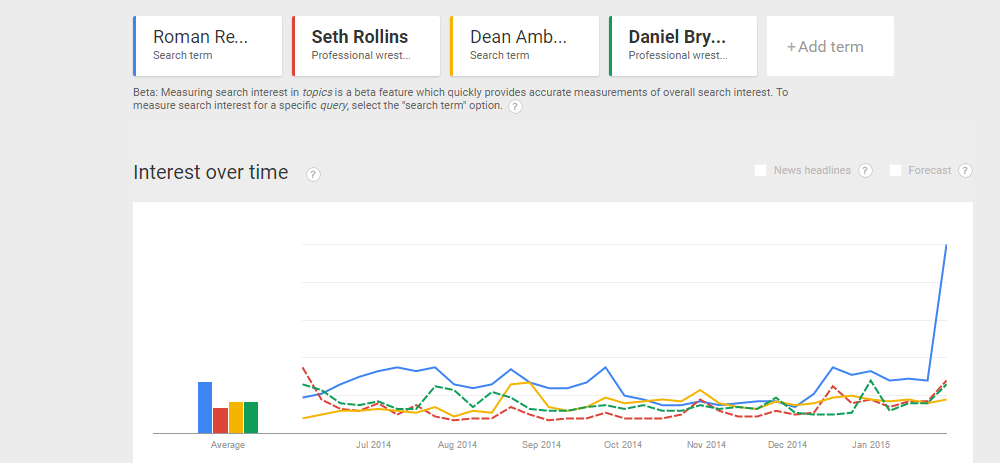Screen dimensions: 1000x463
Task: Click the red bar in Average chart
Action: click(220, 420)
